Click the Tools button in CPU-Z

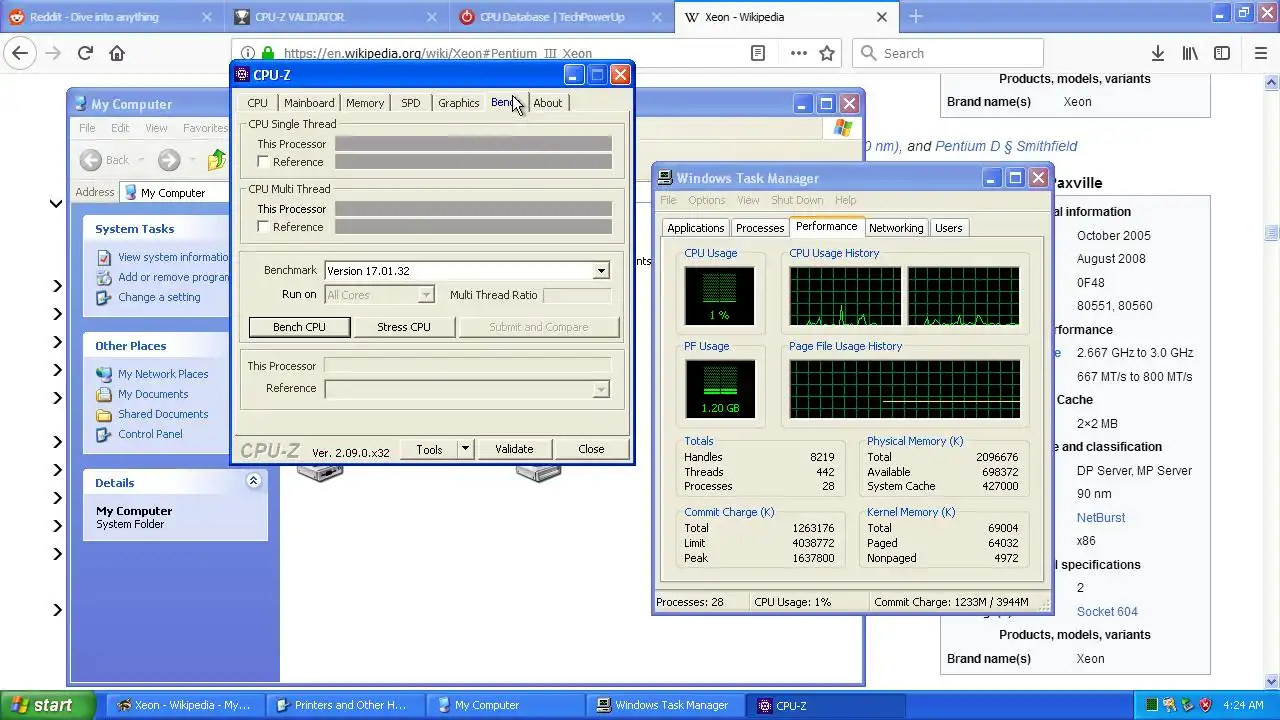(429, 449)
